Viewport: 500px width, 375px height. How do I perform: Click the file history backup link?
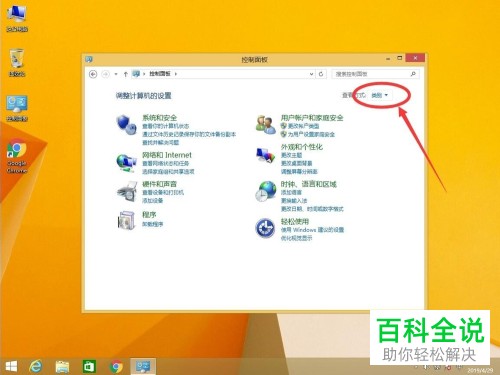tap(189, 134)
